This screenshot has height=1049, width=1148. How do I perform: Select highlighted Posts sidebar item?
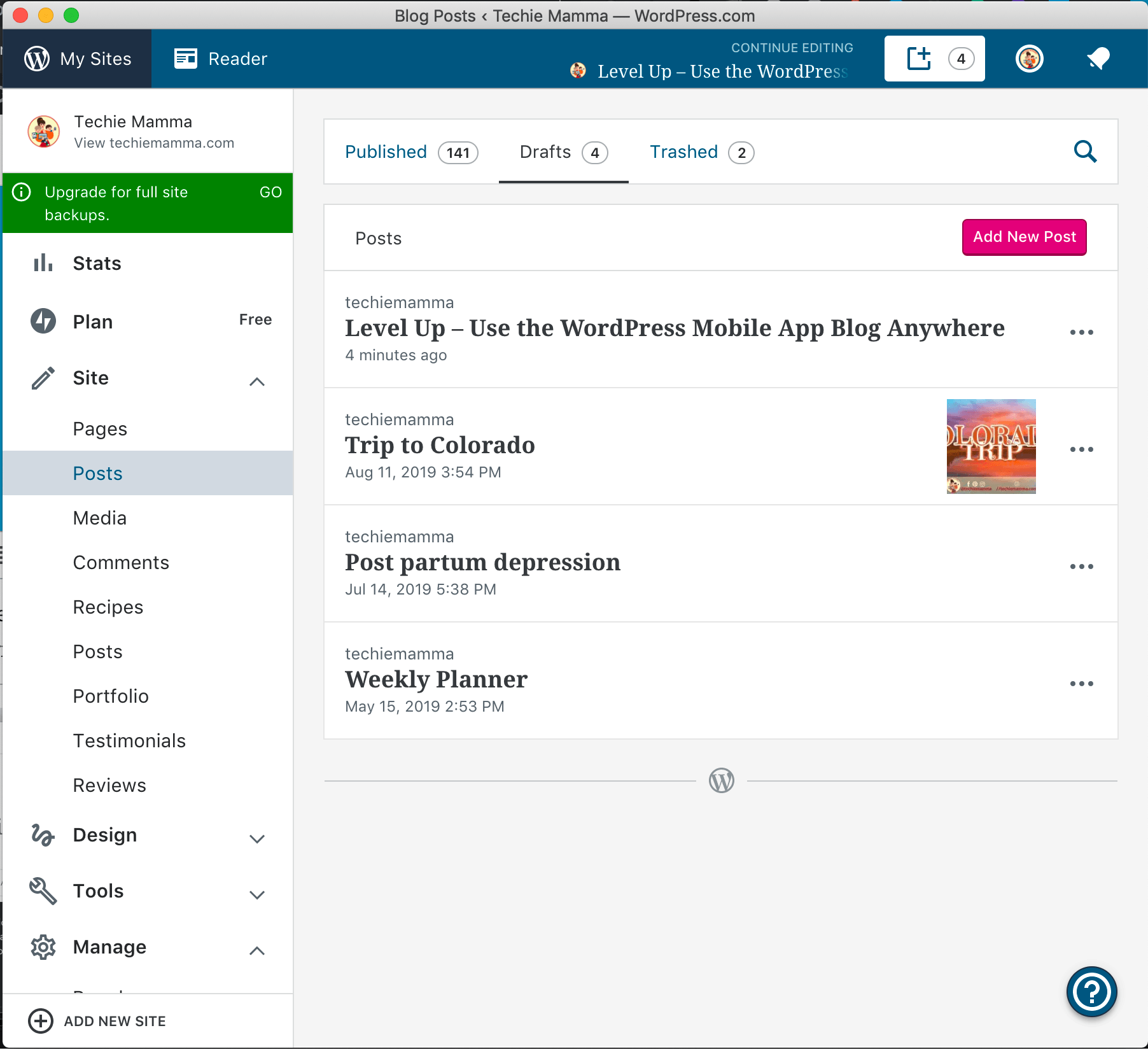click(148, 473)
